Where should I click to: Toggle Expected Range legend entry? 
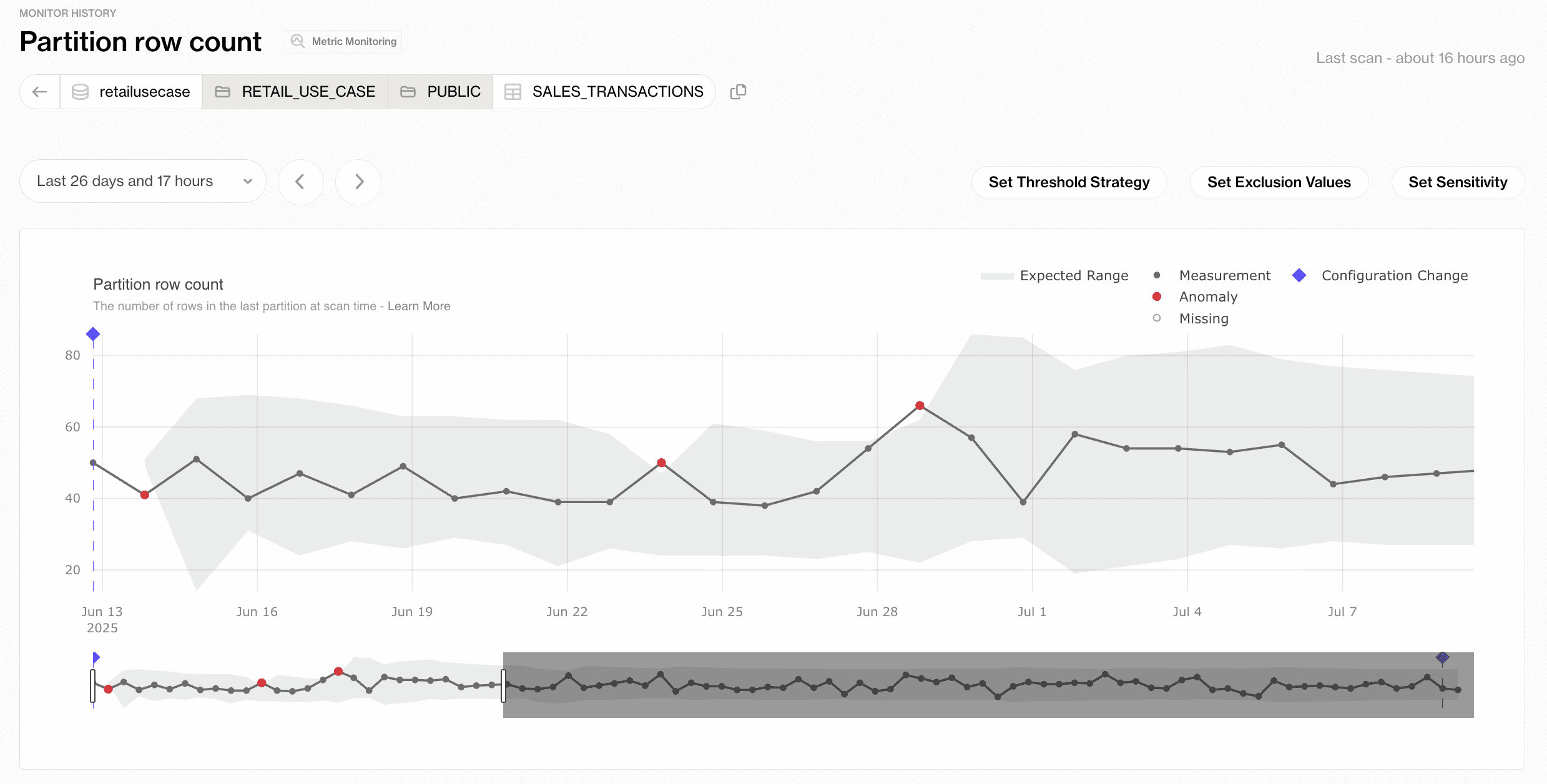coord(1055,275)
